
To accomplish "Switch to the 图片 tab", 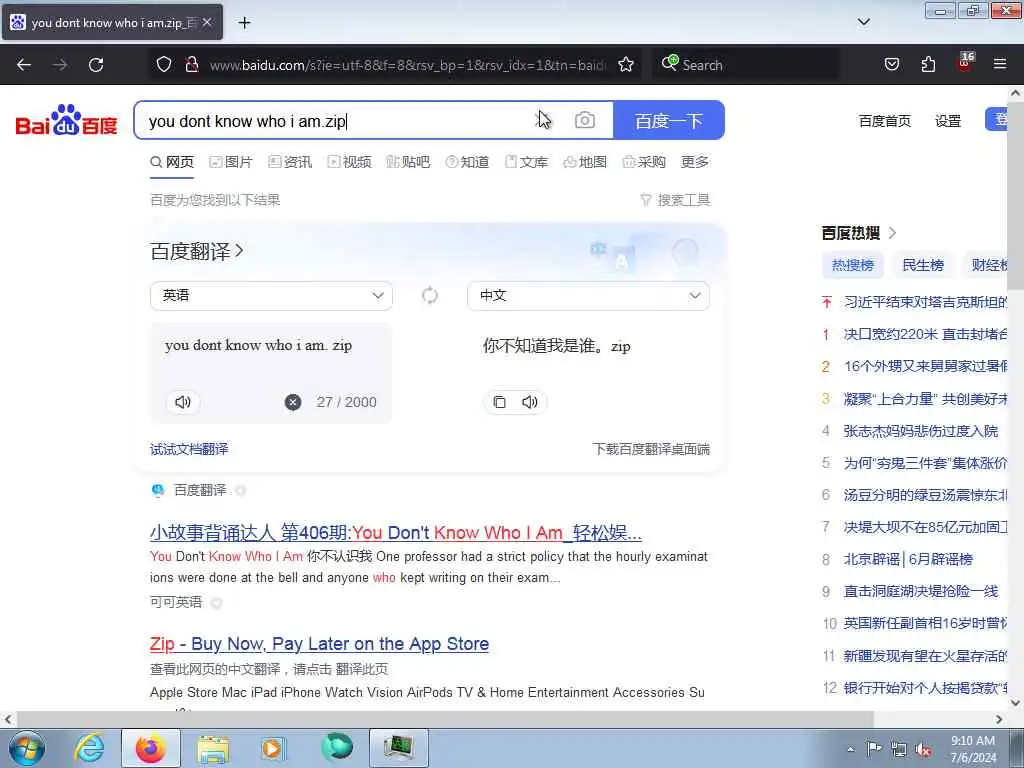I will click(x=231, y=162).
